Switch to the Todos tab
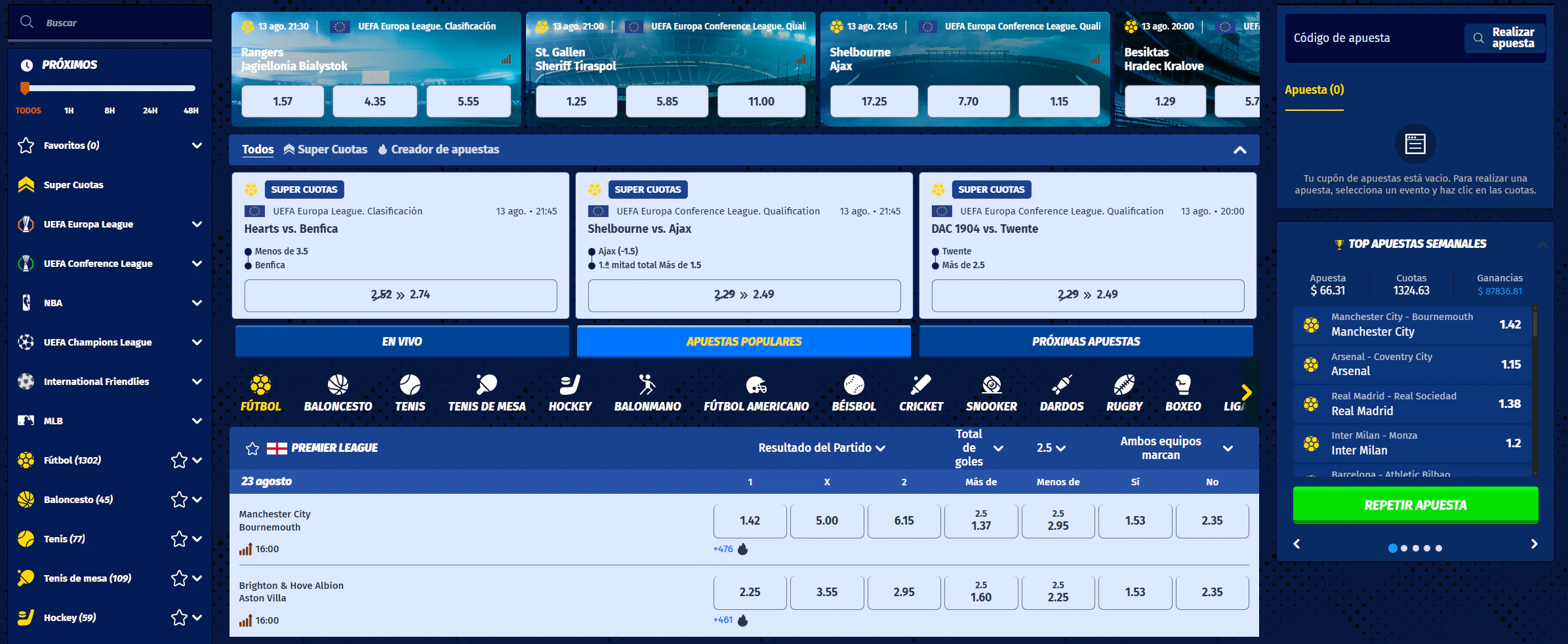 pyautogui.click(x=258, y=150)
